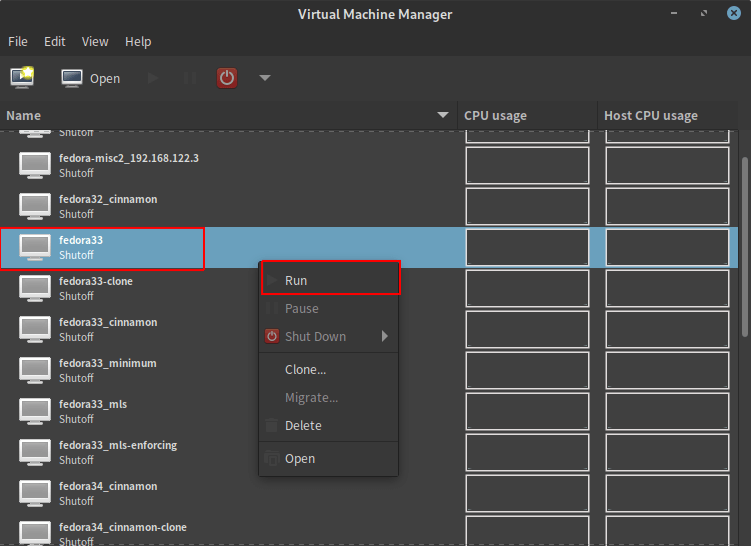Minimize the Virtual Machine Manager window
Viewport: 751px width, 546px height.
click(674, 13)
